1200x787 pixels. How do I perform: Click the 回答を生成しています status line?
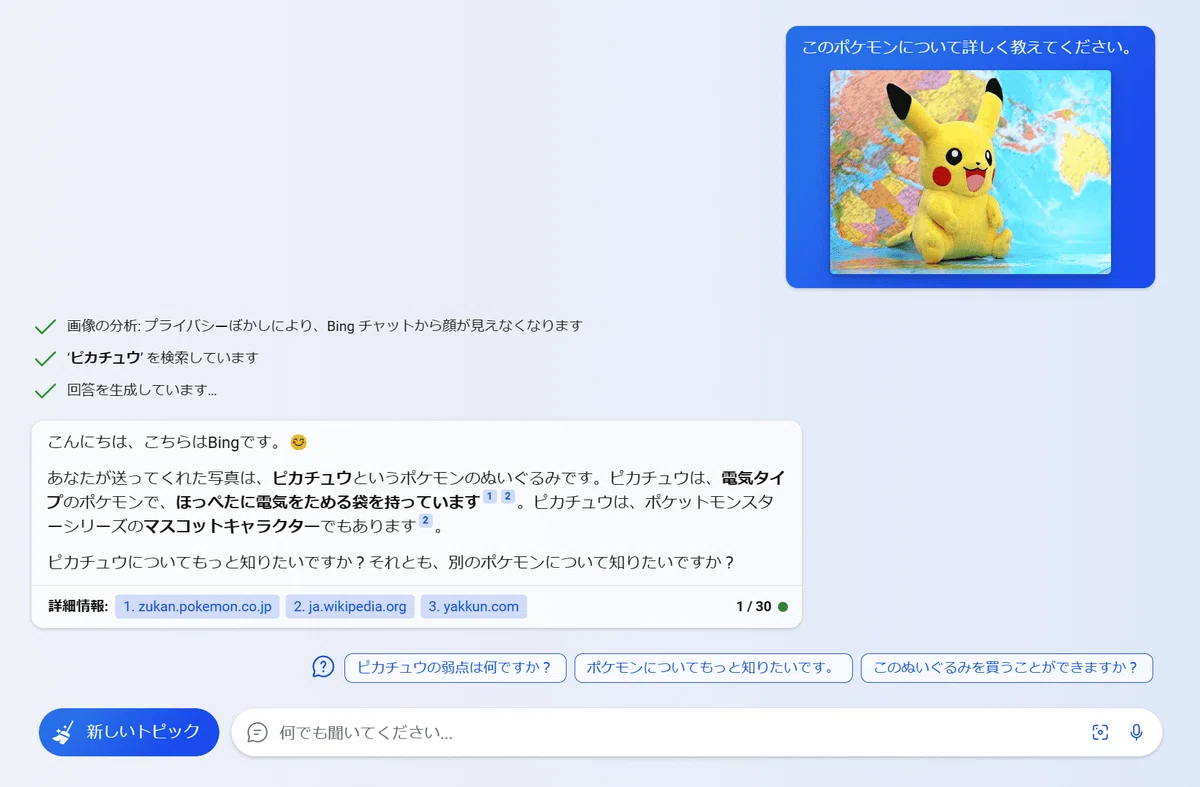coord(142,390)
